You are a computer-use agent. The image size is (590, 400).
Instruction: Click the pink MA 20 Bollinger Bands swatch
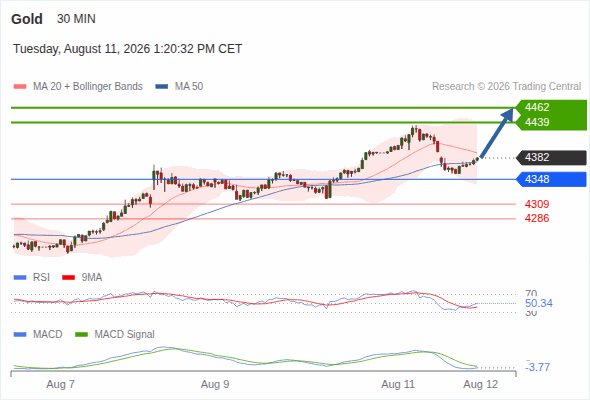(20, 87)
